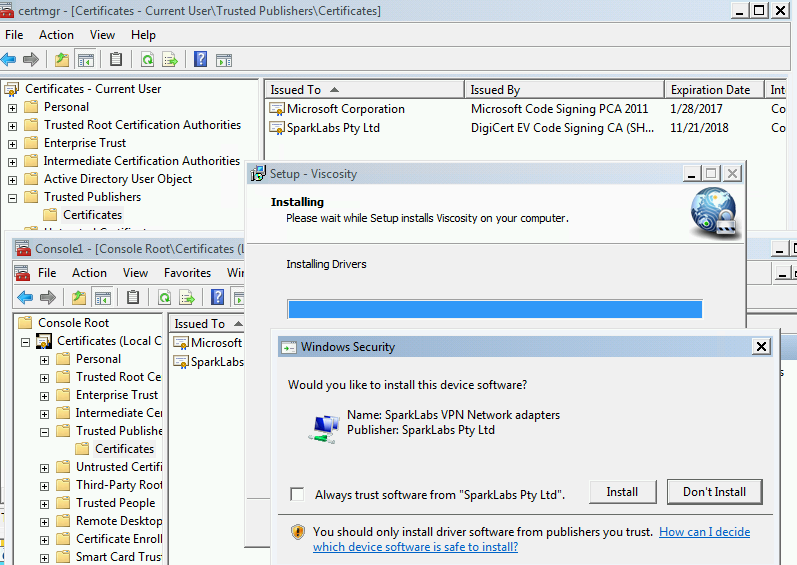This screenshot has height=565, width=797.
Task: Click the Installing Drivers progress bar
Action: pyautogui.click(x=495, y=309)
